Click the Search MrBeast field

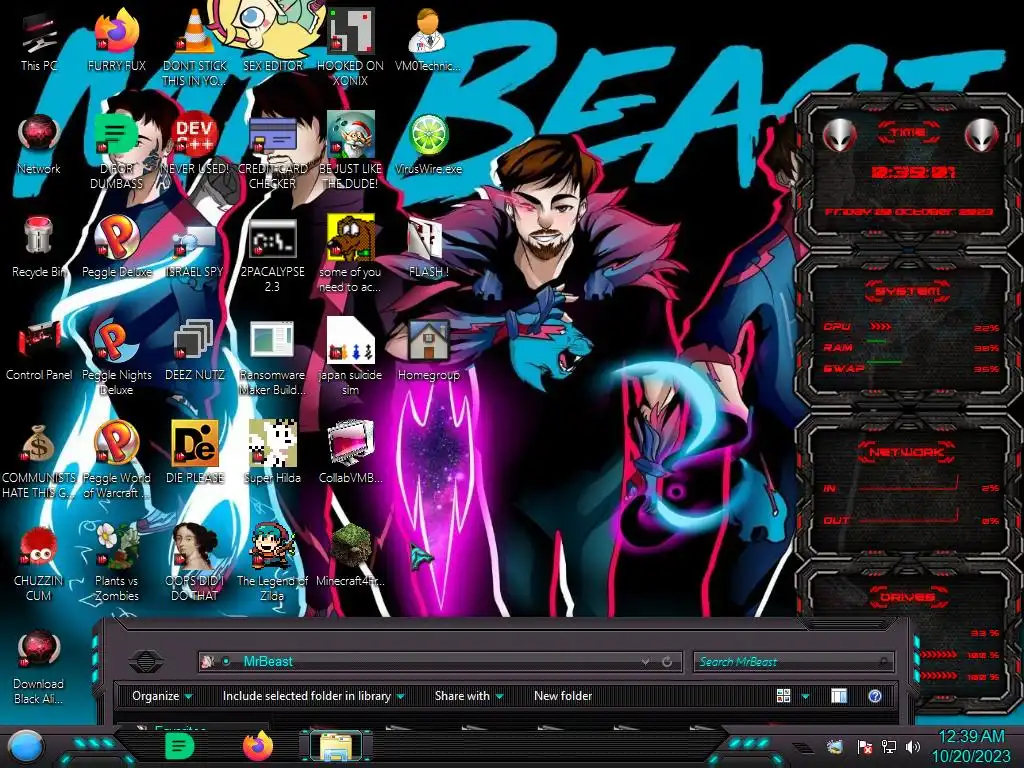pyautogui.click(x=793, y=662)
